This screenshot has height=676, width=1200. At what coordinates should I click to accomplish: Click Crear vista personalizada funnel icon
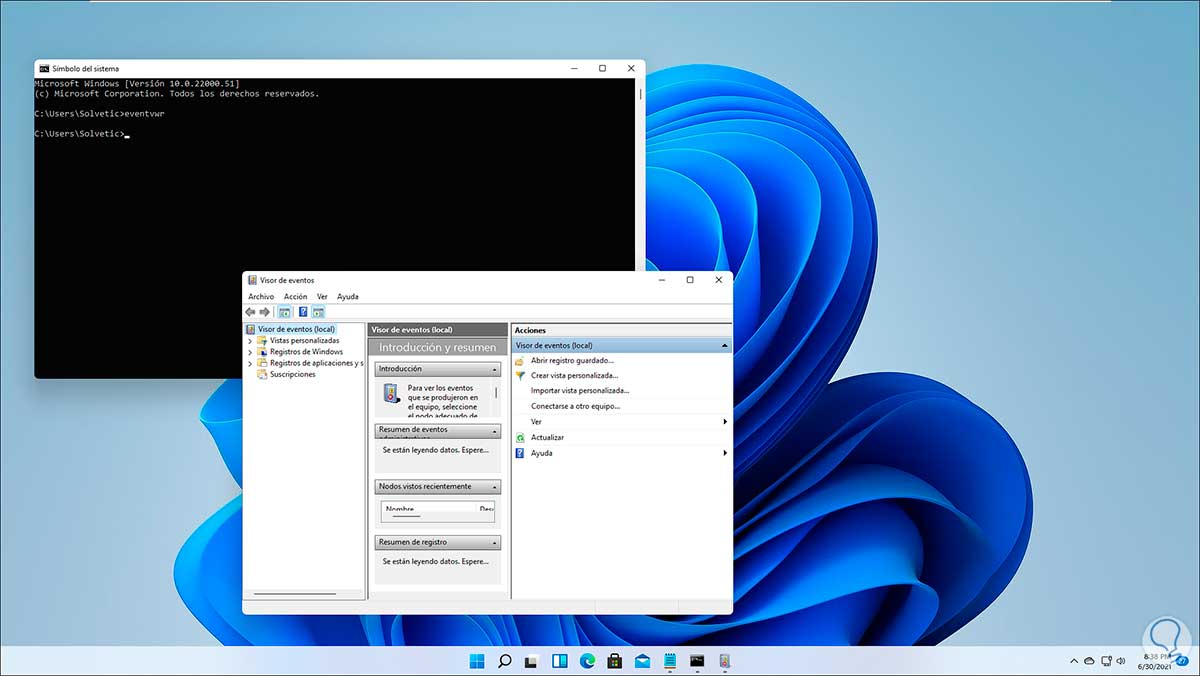[520, 376]
